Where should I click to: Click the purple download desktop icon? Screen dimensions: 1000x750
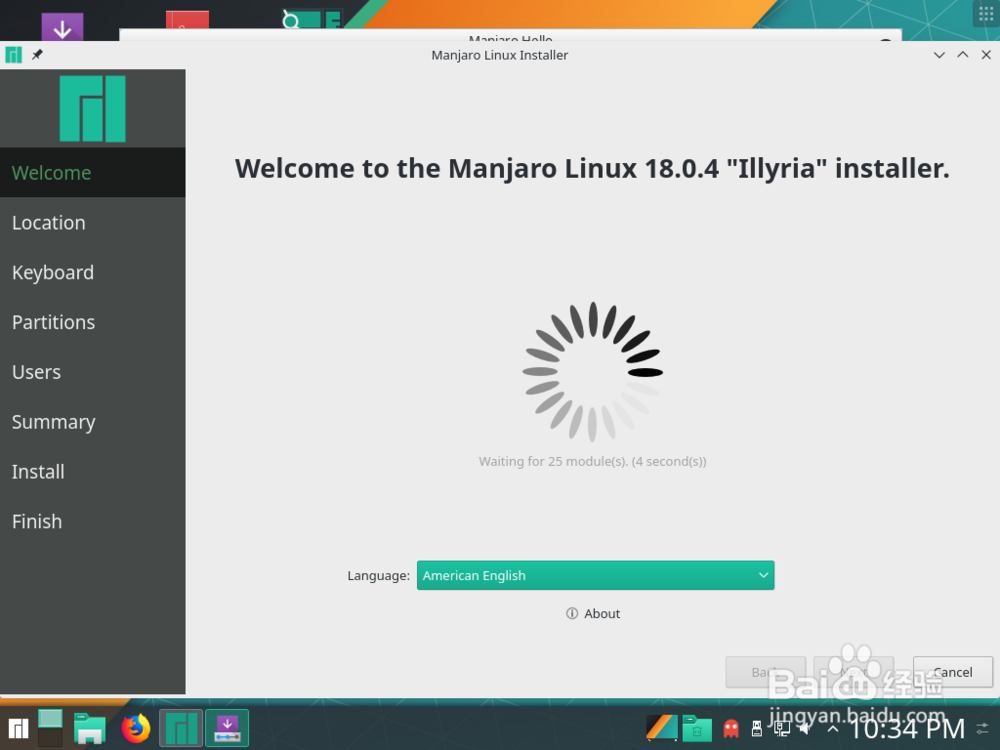pyautogui.click(x=62, y=26)
